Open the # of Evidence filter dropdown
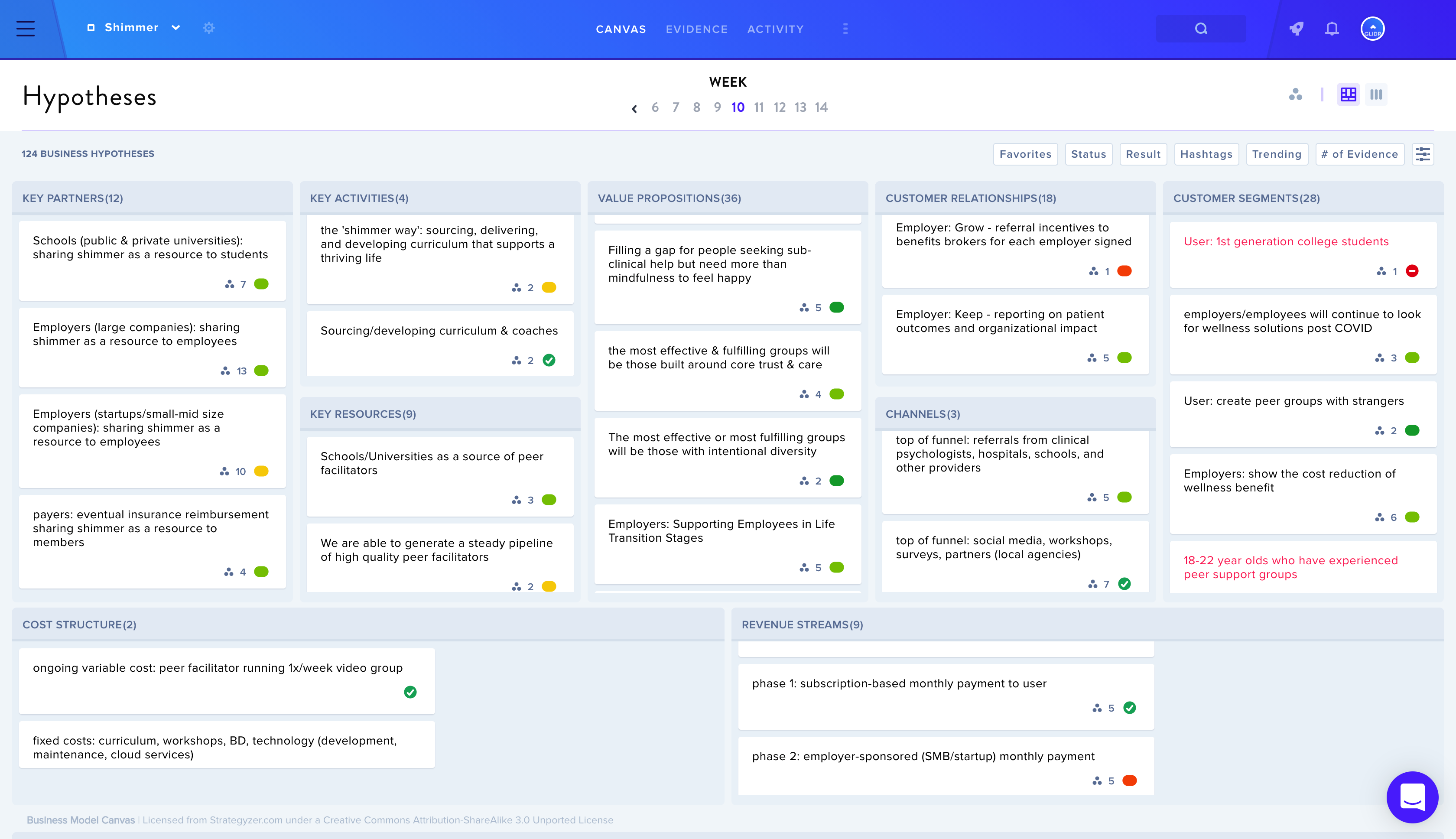The image size is (1456, 839). click(1360, 154)
